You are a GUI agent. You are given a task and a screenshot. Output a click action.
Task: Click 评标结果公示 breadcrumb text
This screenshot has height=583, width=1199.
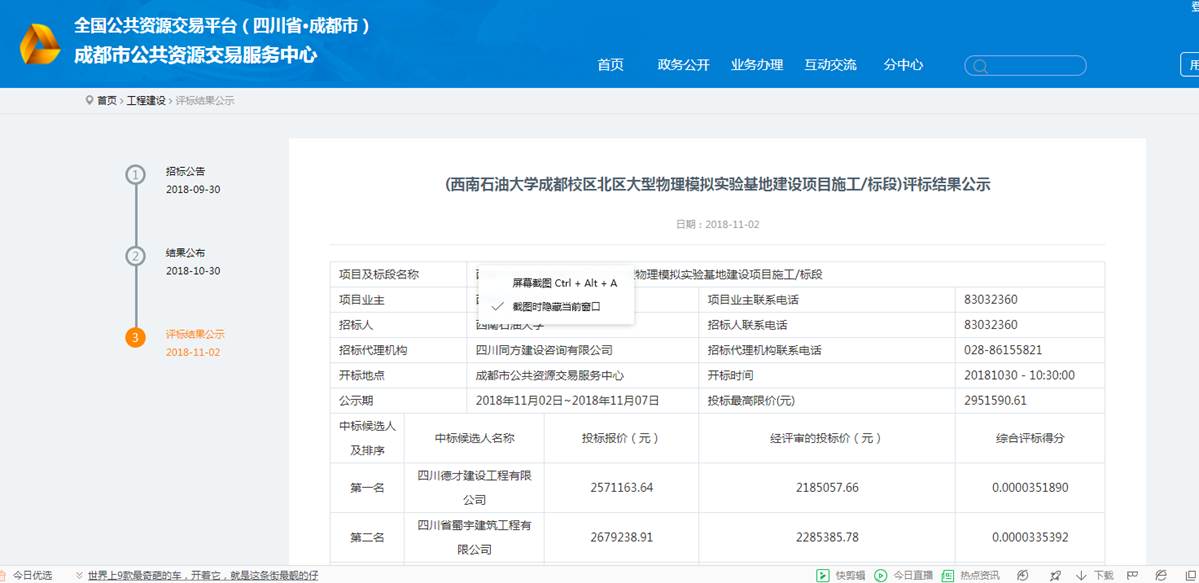coord(205,101)
